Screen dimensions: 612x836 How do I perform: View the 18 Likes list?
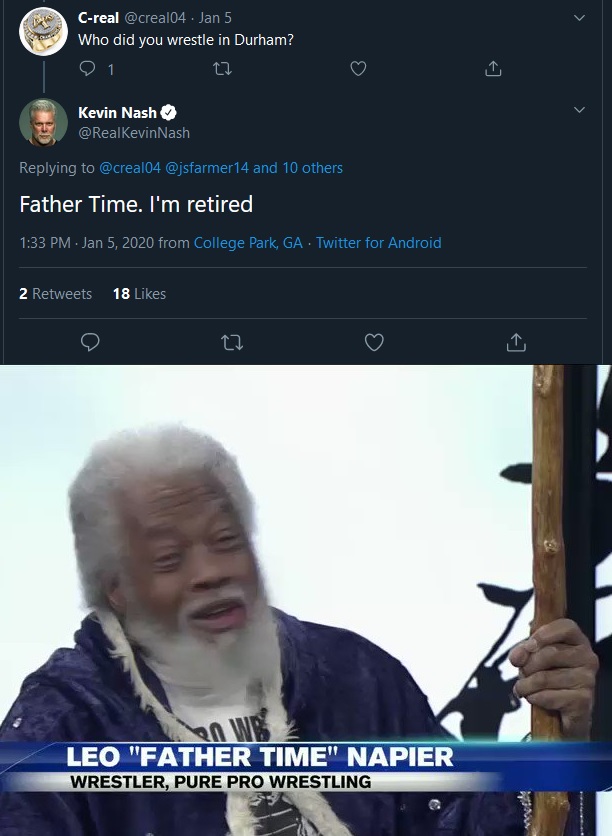pyautogui.click(x=139, y=294)
